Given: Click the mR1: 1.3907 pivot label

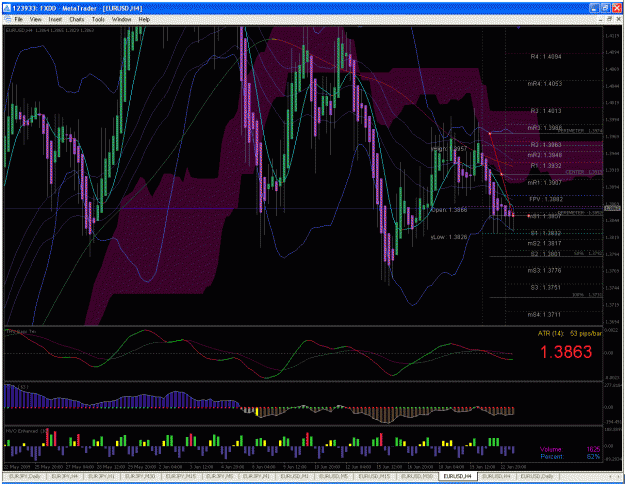Looking at the screenshot, I should [545, 183].
